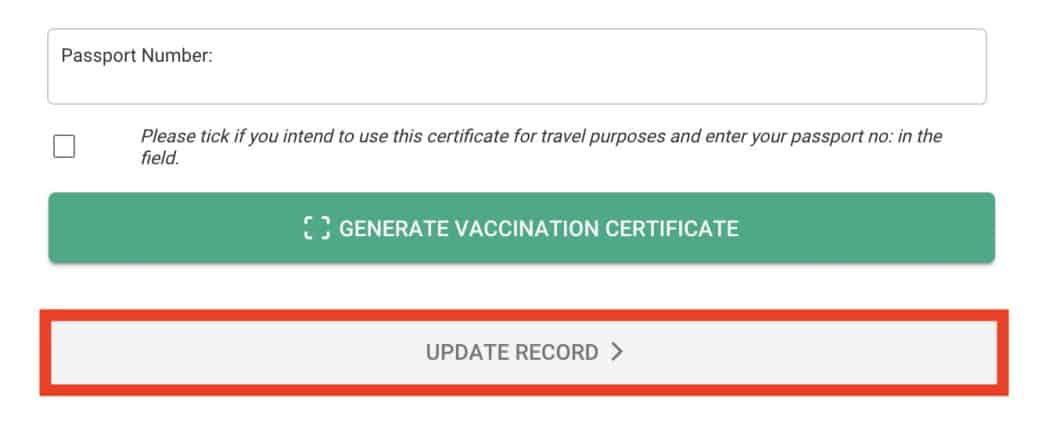
Task: Enable the certificate-for-travel checkbox
Action: [x=64, y=147]
